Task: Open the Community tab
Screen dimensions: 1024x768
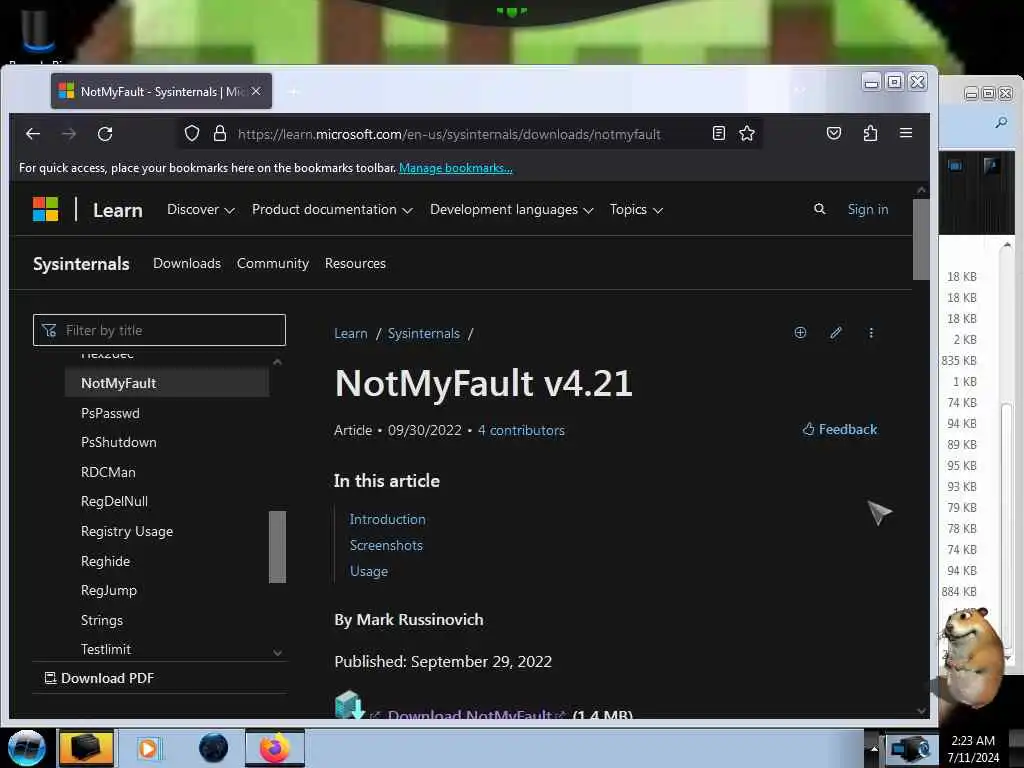Action: 273,263
